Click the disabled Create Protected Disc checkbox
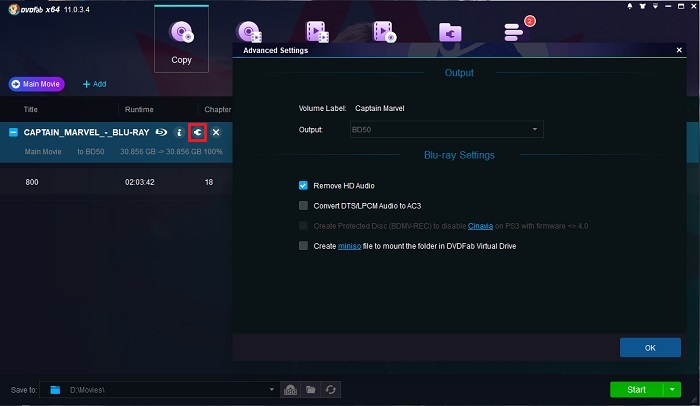700x406 pixels. 303,226
